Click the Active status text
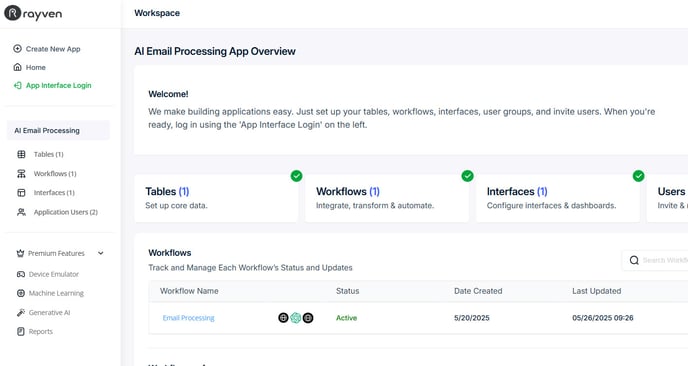Image resolution: width=688 pixels, height=366 pixels. point(347,318)
